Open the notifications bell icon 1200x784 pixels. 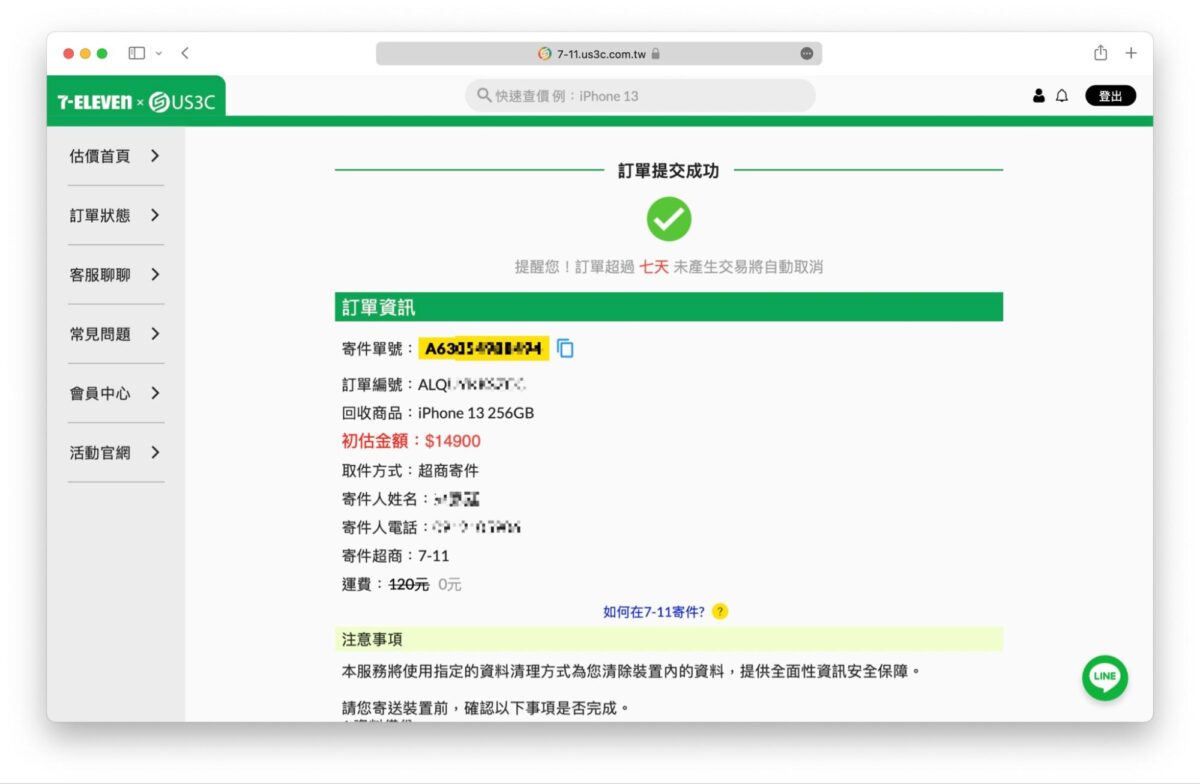[1062, 96]
